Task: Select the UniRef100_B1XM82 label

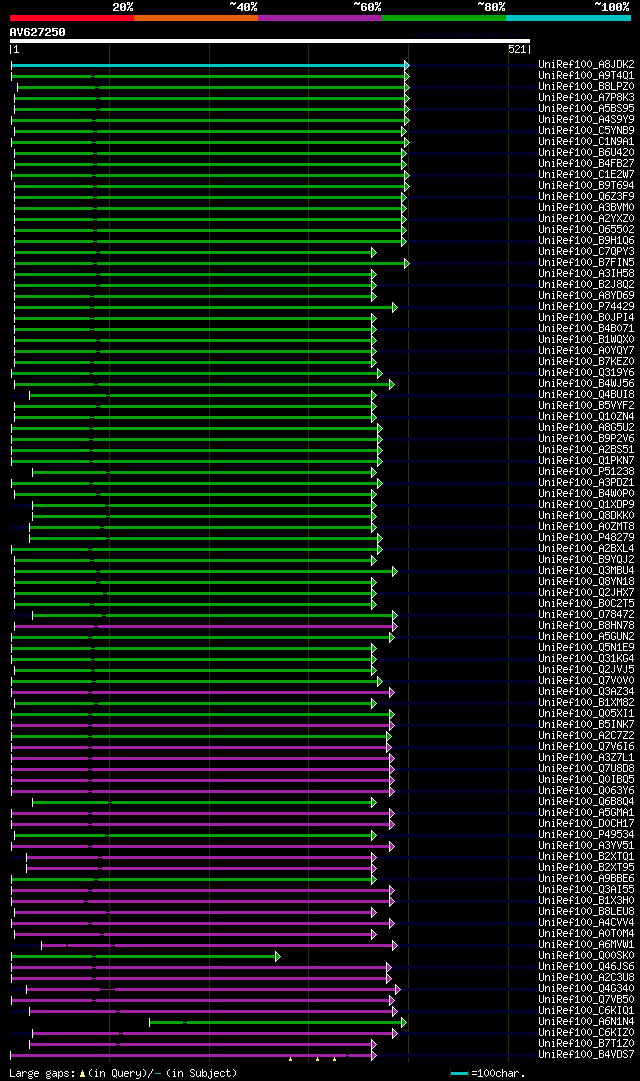Action: (x=586, y=703)
